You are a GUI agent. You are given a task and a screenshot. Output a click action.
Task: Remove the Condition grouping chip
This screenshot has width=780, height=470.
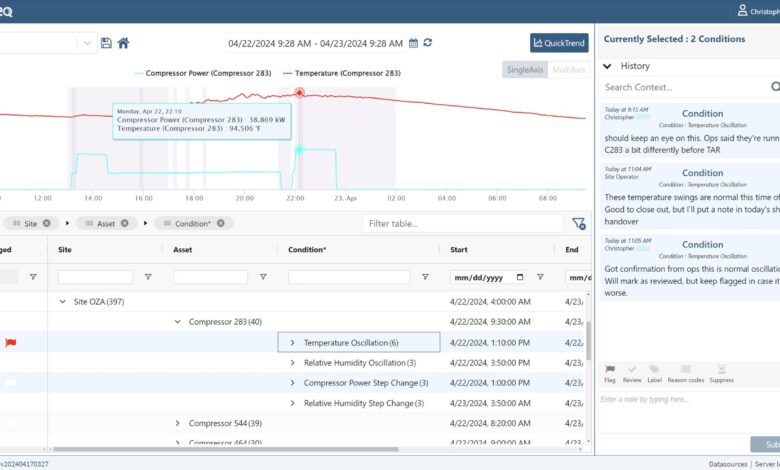[x=221, y=223]
